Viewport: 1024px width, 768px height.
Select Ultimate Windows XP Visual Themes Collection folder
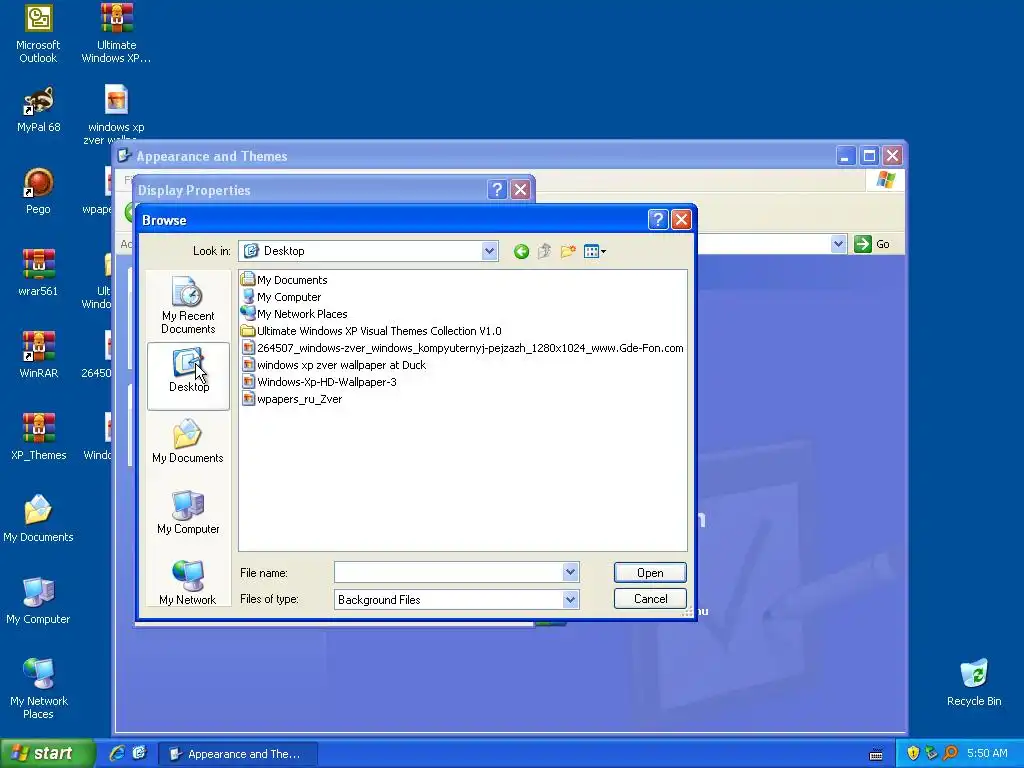[x=371, y=331]
